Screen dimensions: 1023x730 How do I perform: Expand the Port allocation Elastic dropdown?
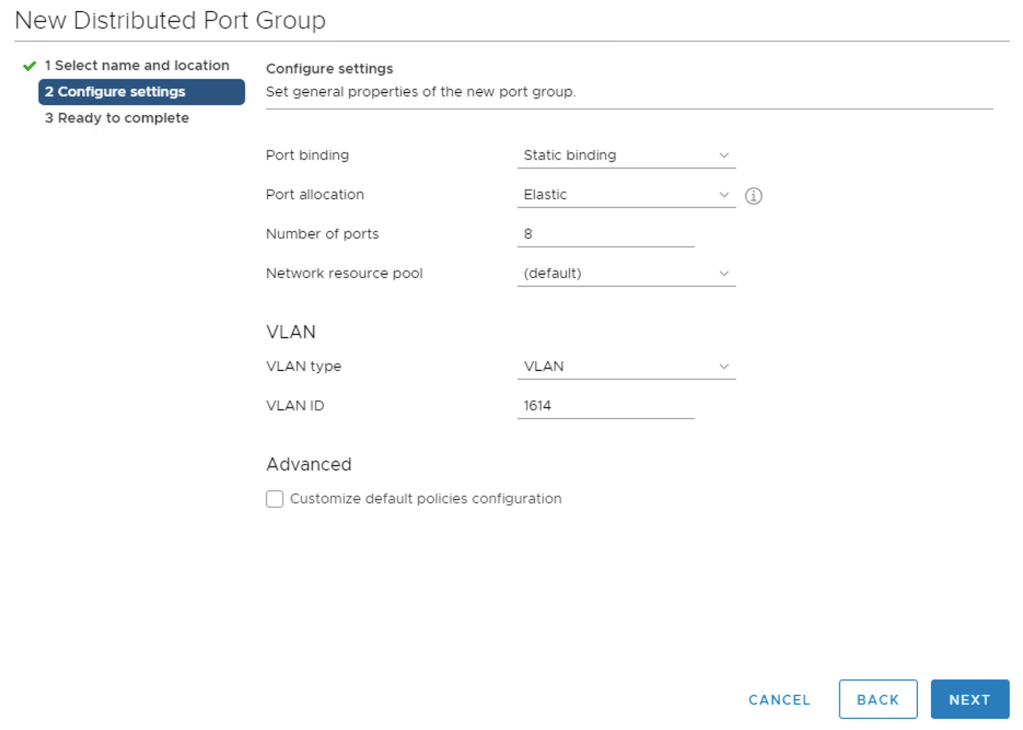[626, 195]
